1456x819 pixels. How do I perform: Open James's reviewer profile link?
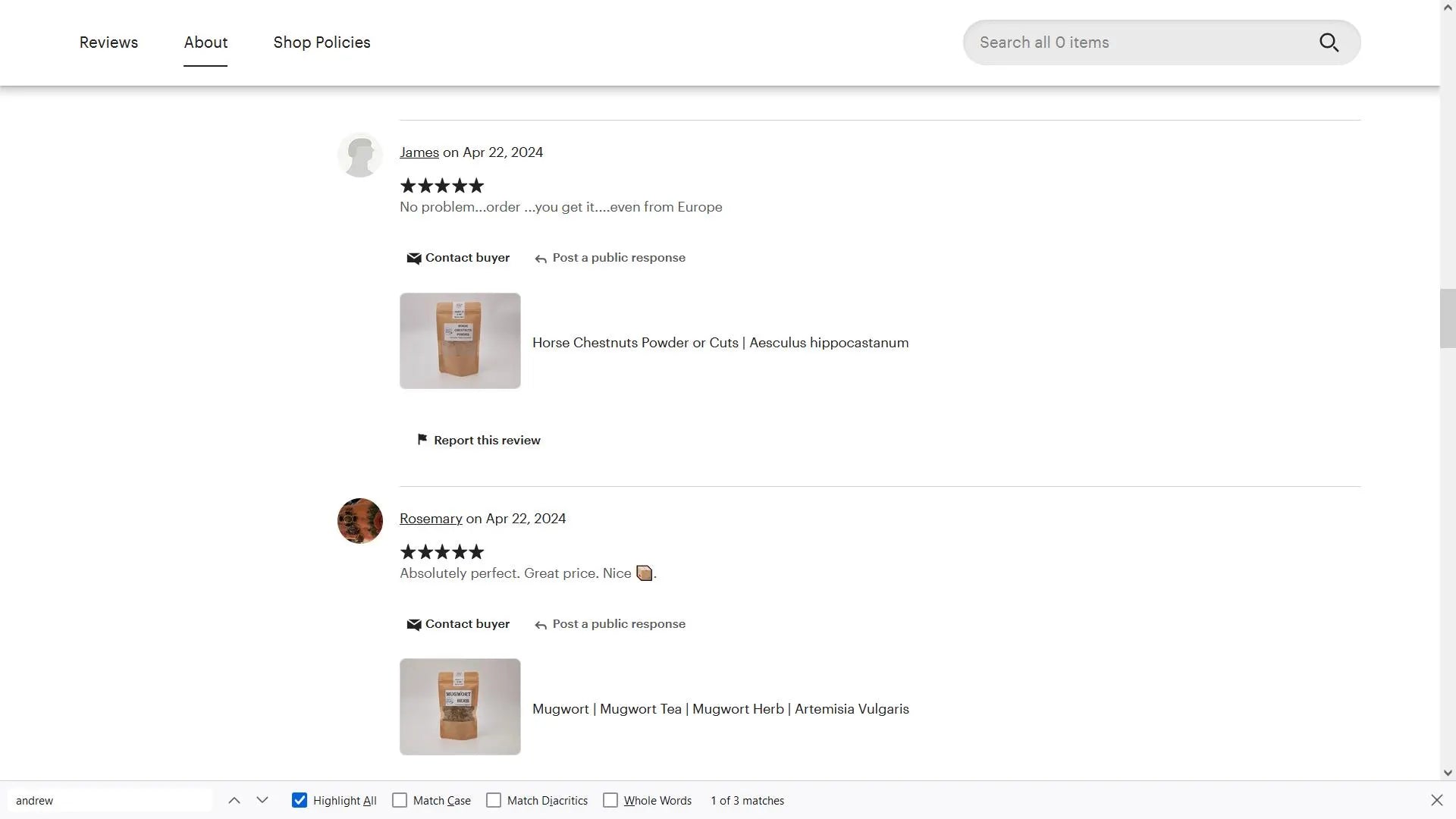pos(419,152)
